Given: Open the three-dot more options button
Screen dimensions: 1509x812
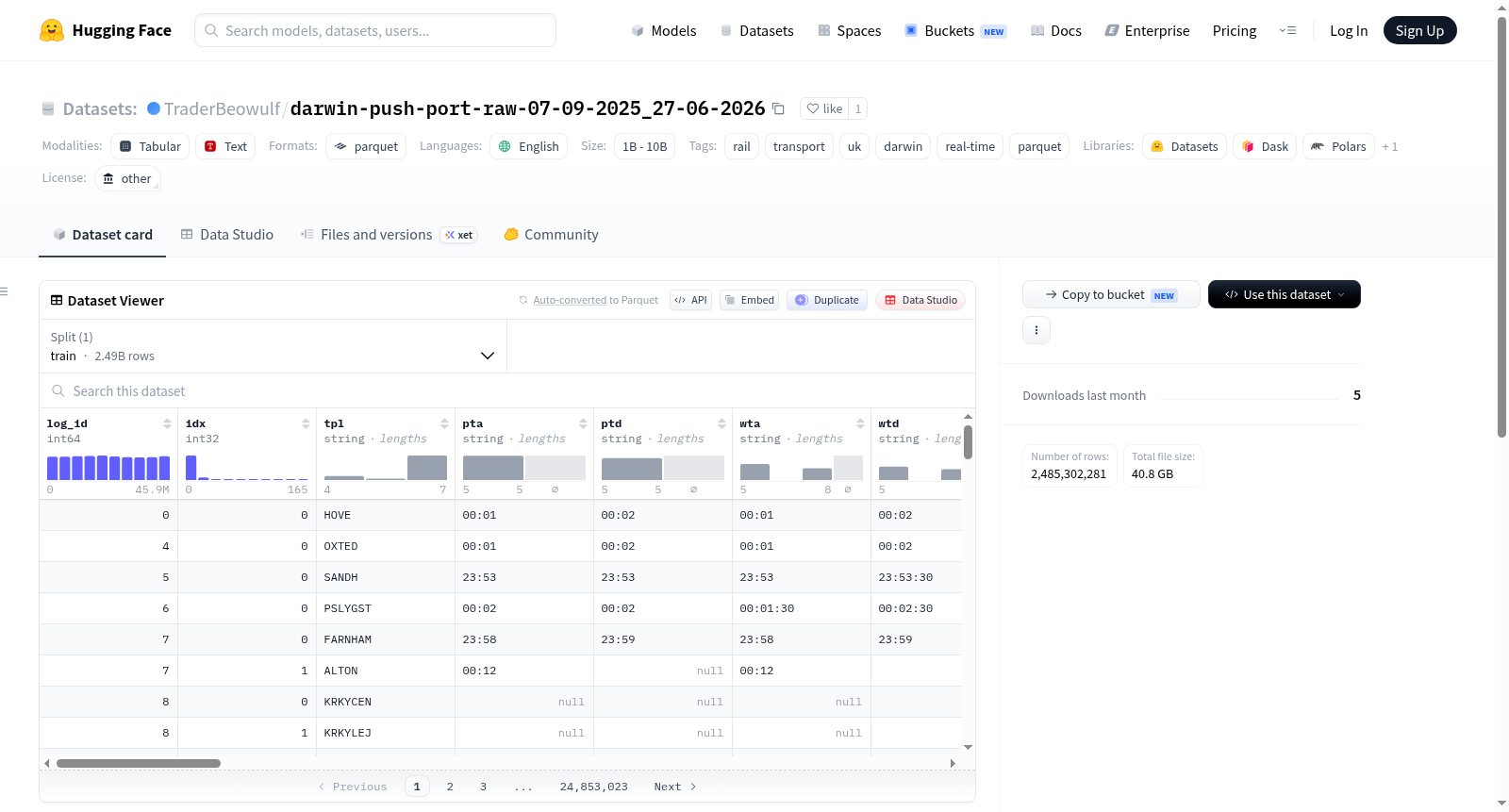Looking at the screenshot, I should (1036, 330).
